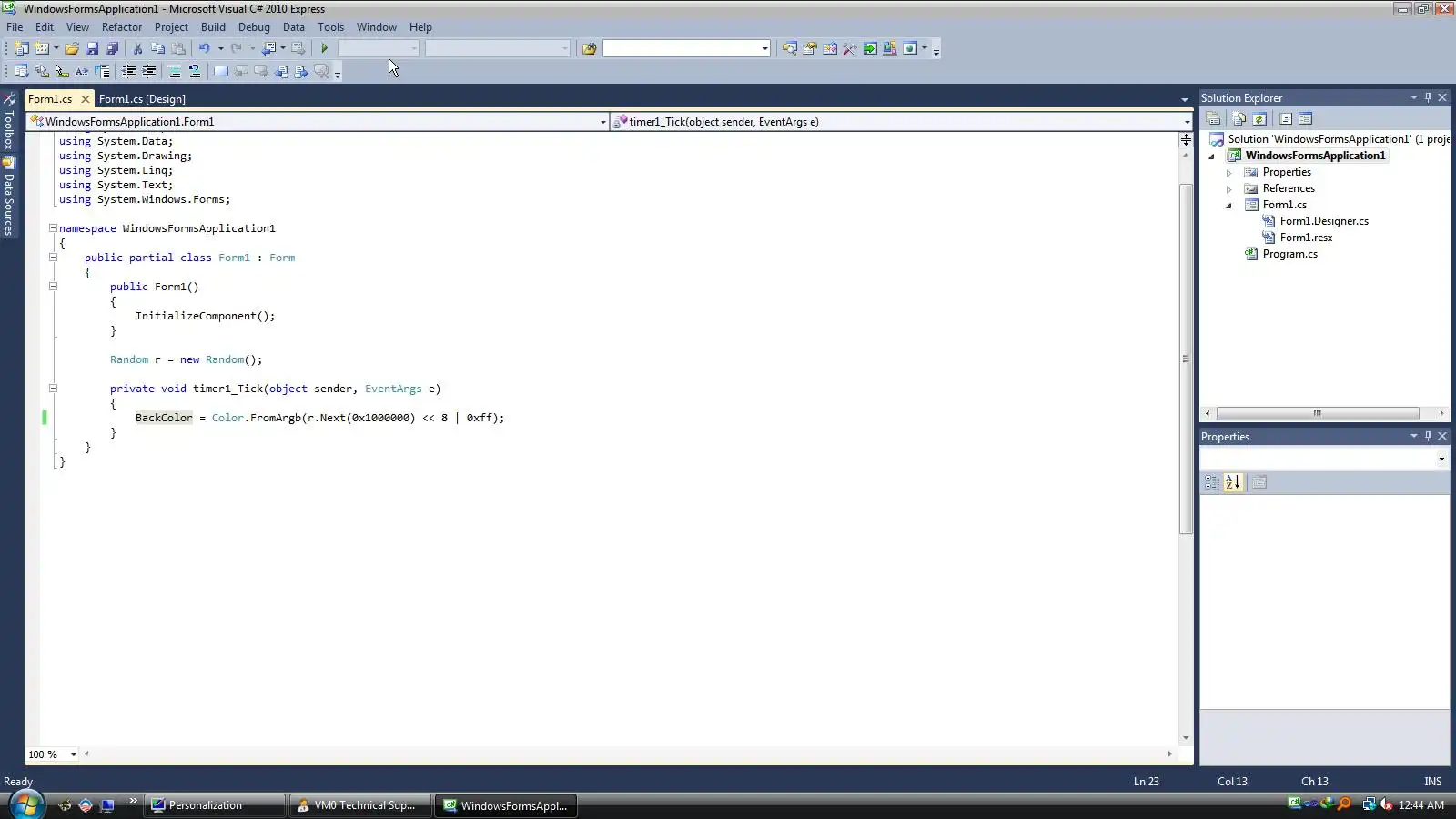Click View Designer icon in Solution Explorer
This screenshot has width=1456, height=819.
click(1306, 118)
